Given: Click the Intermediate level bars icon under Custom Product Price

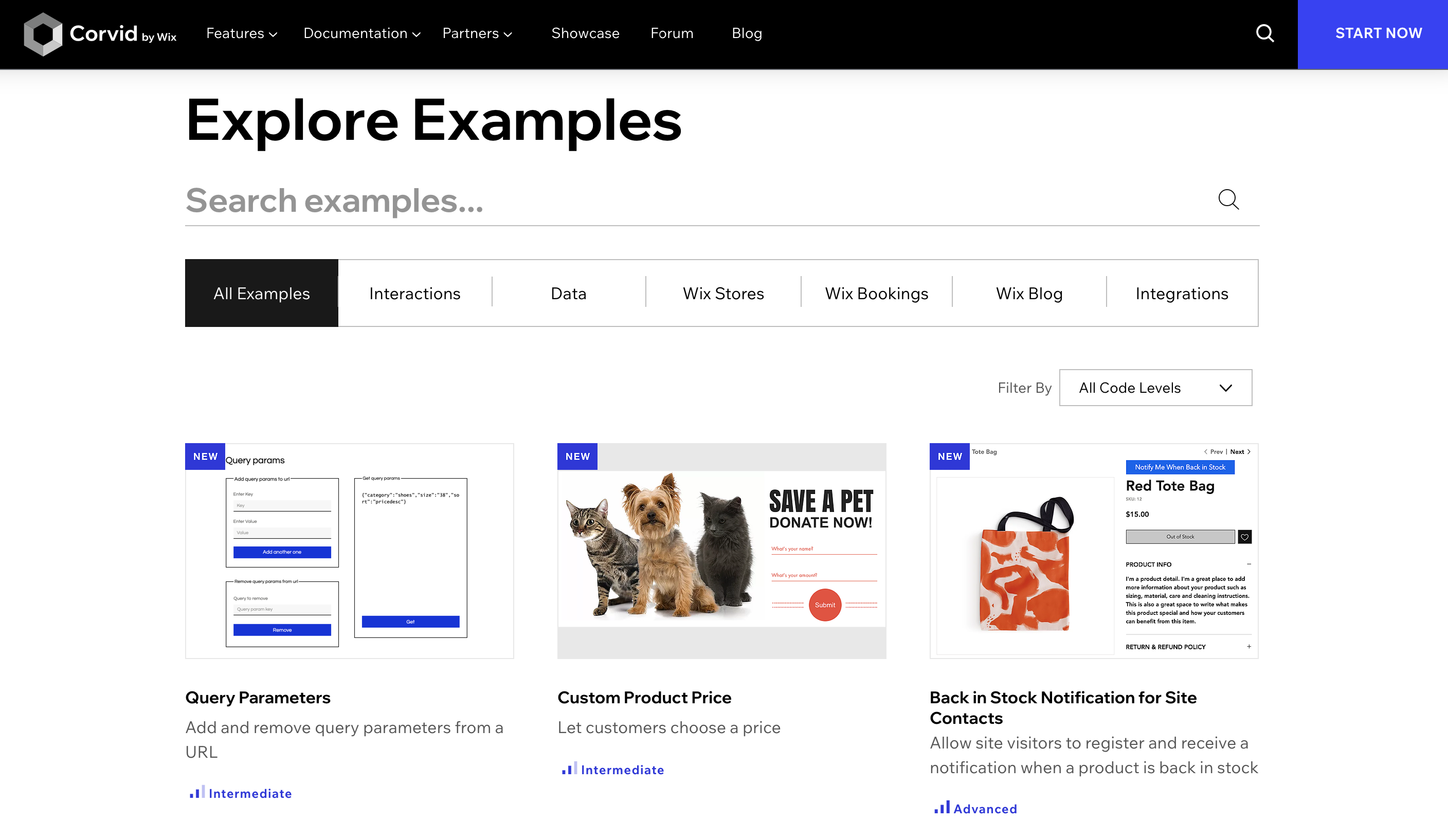Looking at the screenshot, I should click(569, 769).
